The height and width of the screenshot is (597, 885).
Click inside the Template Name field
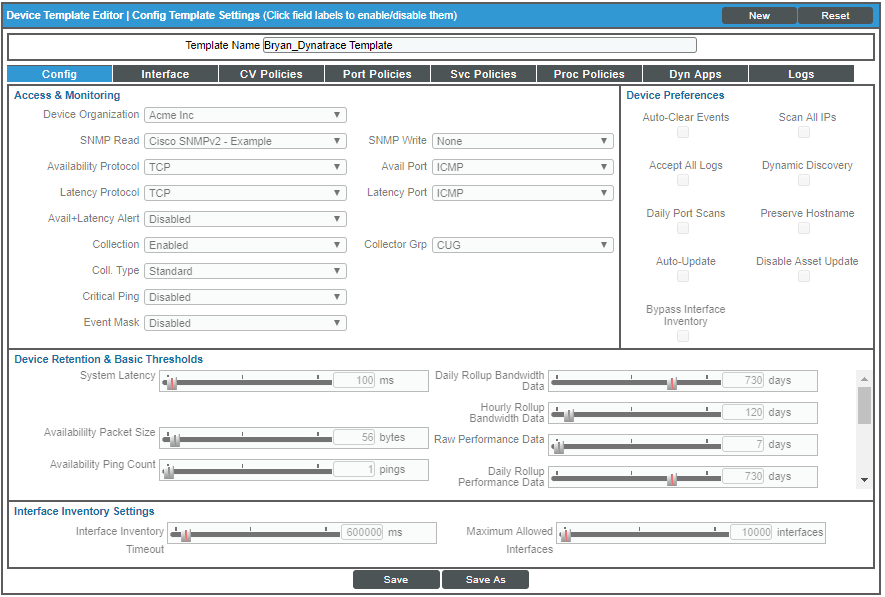coord(478,44)
